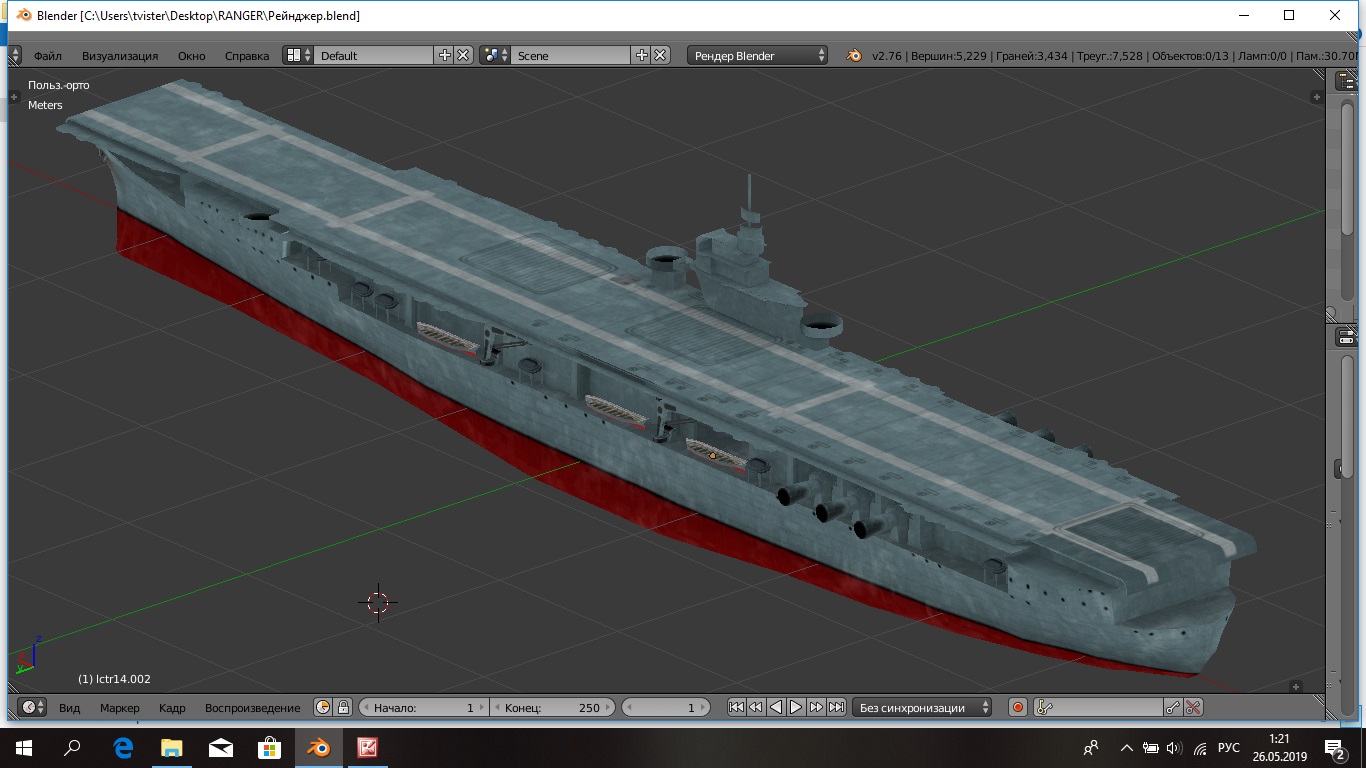Viewport: 1366px width, 768px height.
Task: Click the jump to last frame button
Action: (x=837, y=707)
